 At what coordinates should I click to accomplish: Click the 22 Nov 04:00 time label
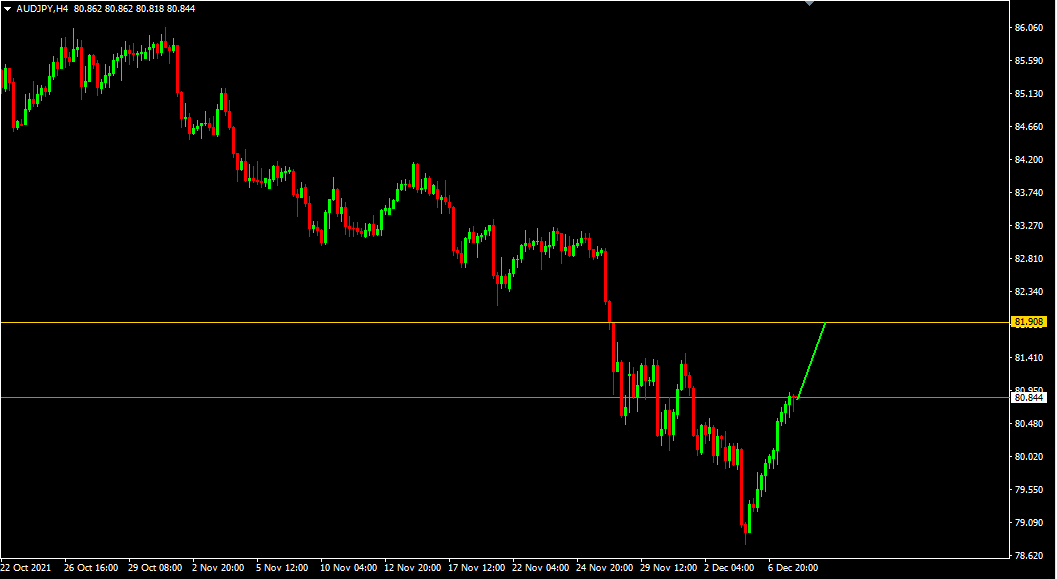click(x=539, y=568)
